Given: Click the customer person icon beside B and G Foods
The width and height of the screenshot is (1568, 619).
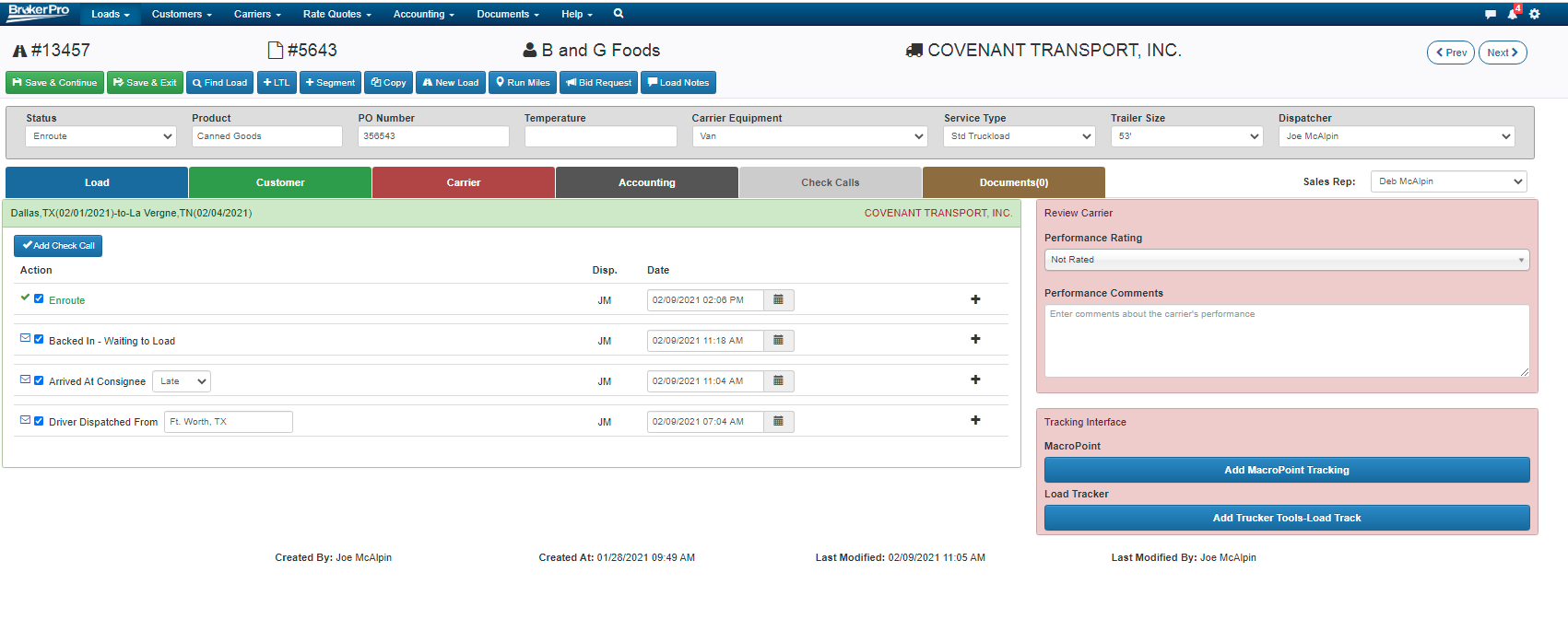Looking at the screenshot, I should coord(530,51).
